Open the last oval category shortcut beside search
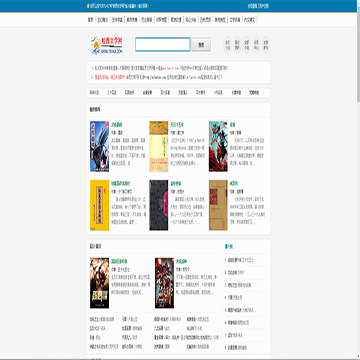The height and width of the screenshot is (360, 360). coord(266,45)
